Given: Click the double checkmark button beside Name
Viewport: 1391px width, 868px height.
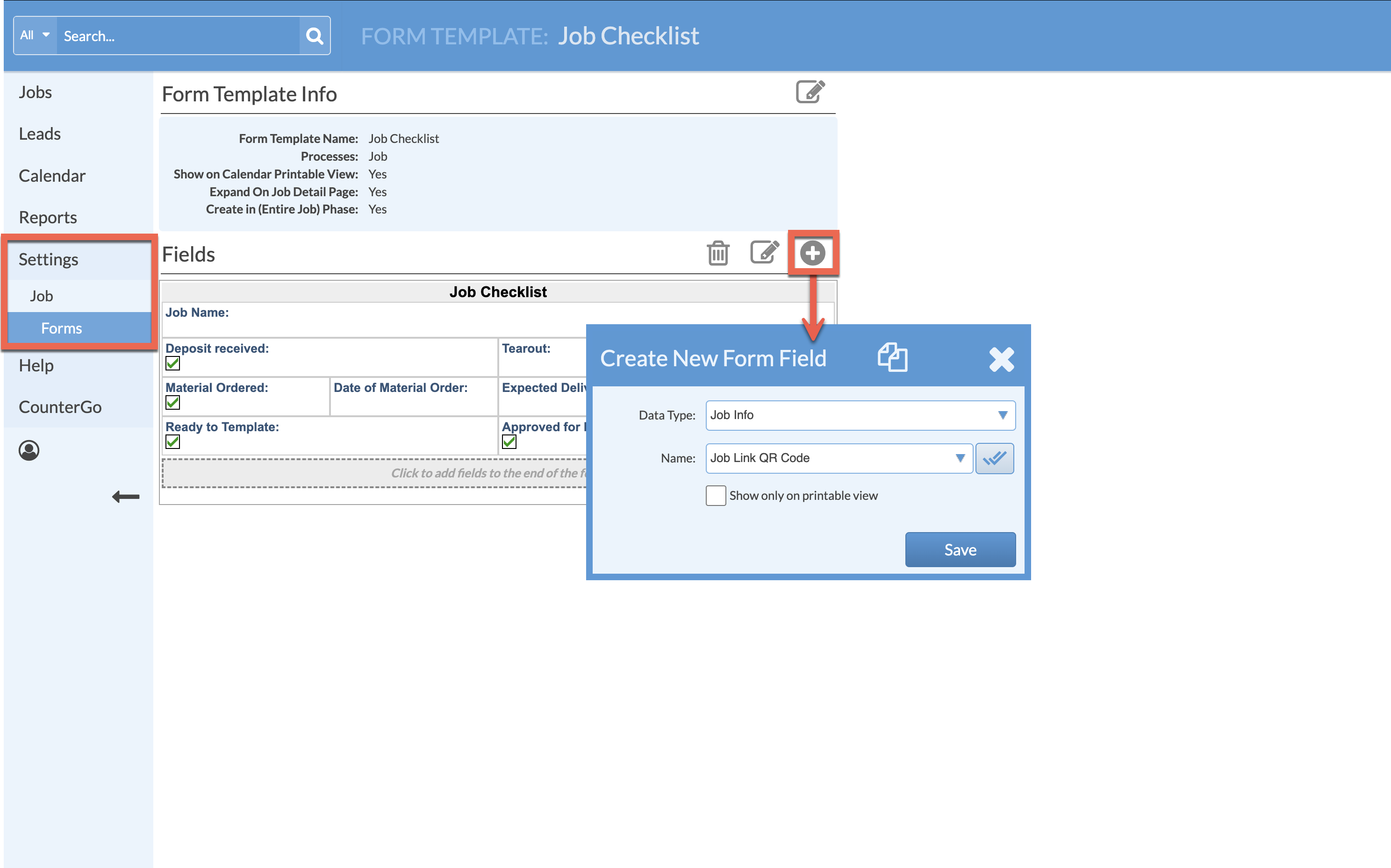Looking at the screenshot, I should (x=994, y=458).
